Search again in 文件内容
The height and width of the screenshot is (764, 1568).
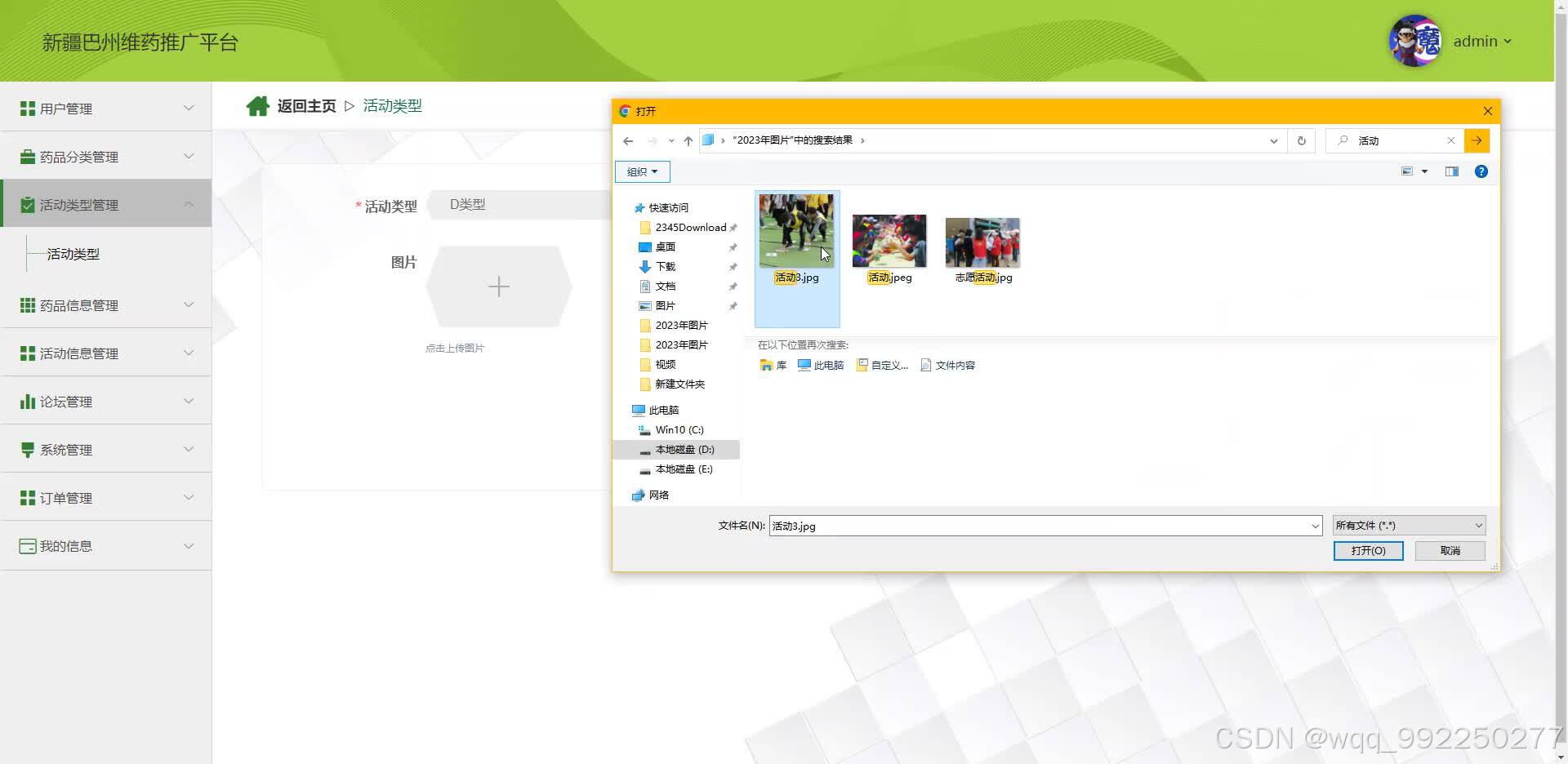pyautogui.click(x=948, y=365)
